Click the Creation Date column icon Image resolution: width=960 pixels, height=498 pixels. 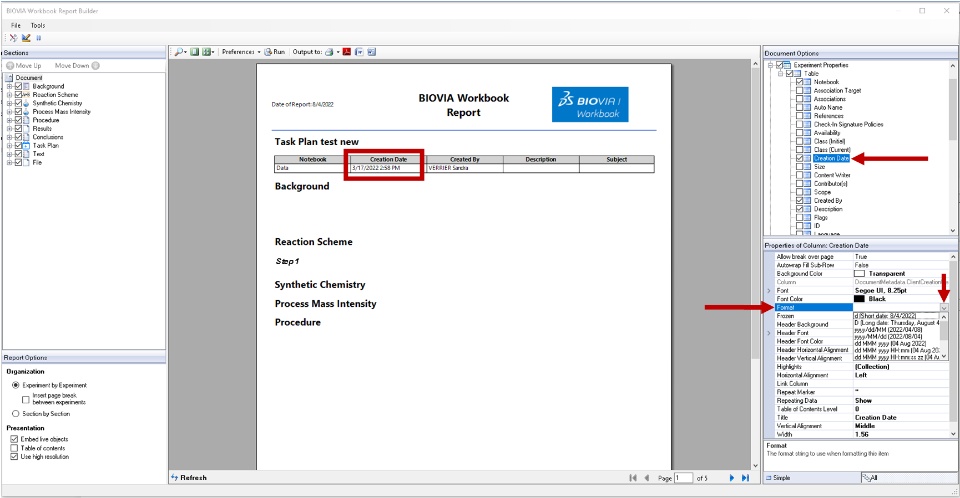pyautogui.click(x=808, y=159)
